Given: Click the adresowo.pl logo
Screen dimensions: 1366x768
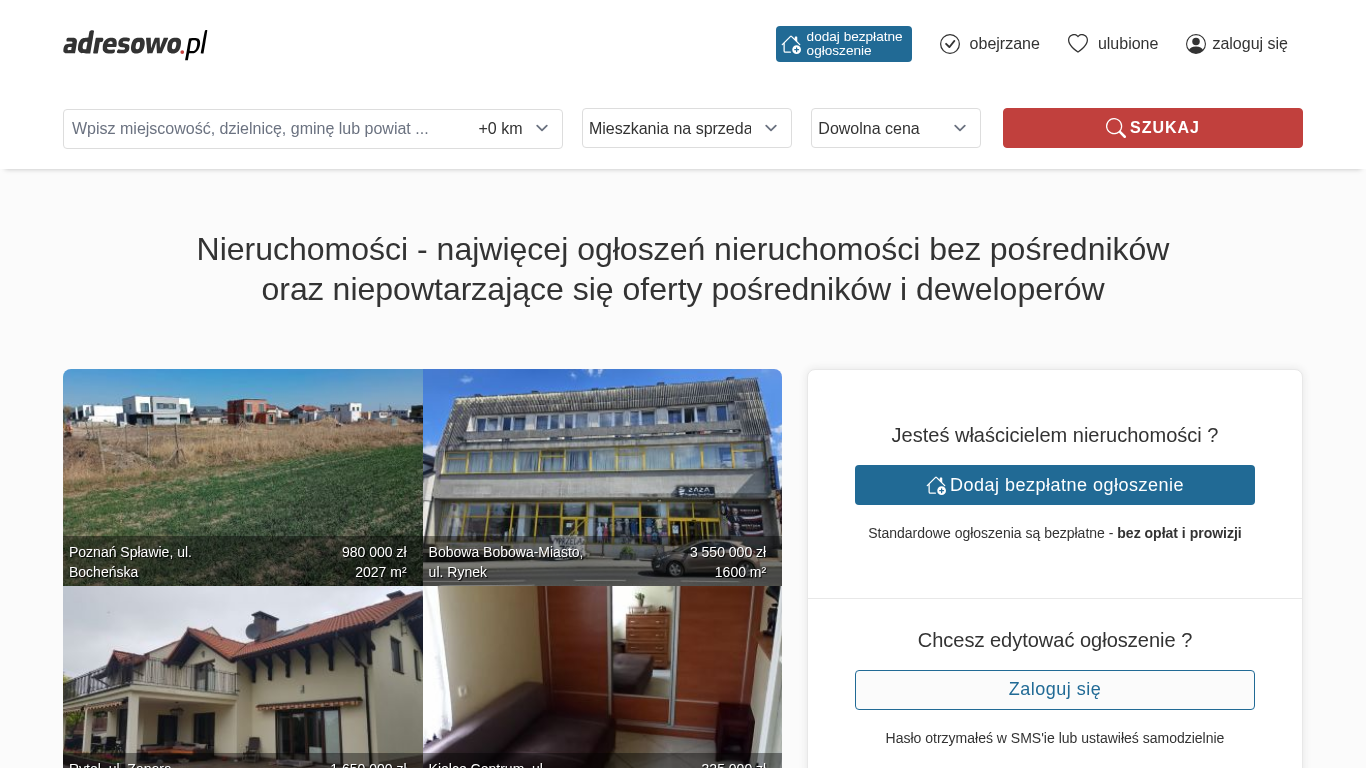Looking at the screenshot, I should 135,44.
